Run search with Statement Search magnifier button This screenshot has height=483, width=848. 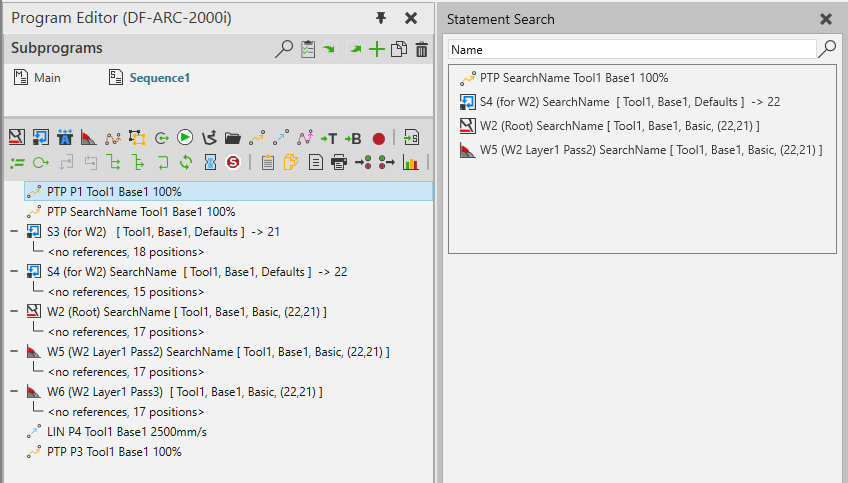827,49
